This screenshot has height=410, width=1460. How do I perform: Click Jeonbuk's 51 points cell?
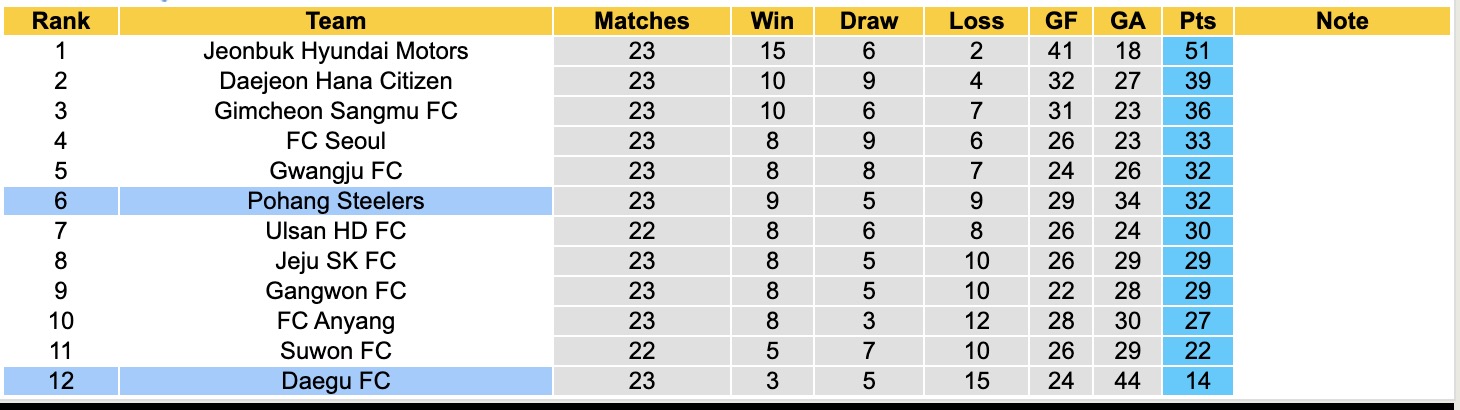tap(1196, 51)
